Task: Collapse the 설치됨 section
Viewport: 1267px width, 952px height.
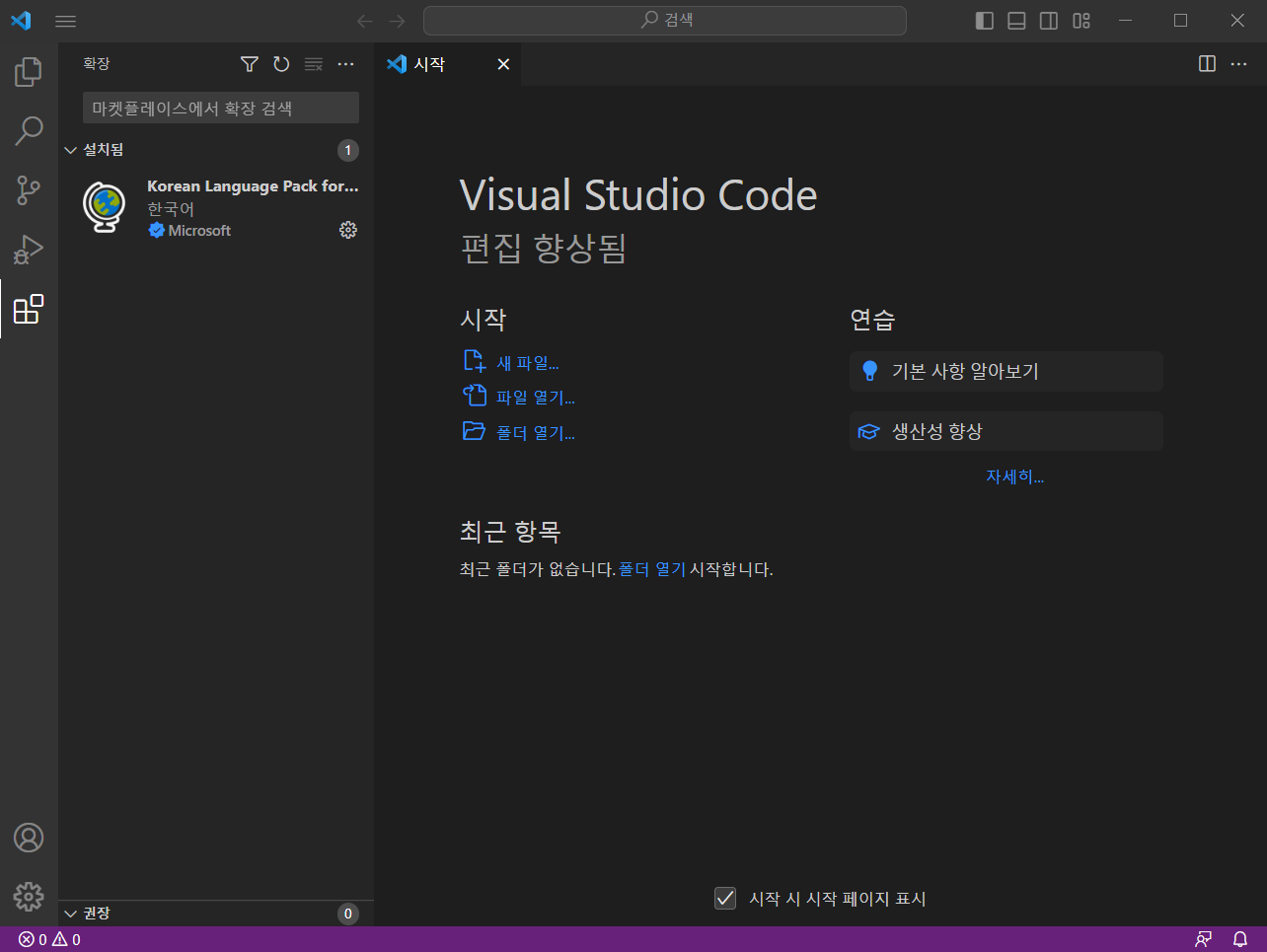Action: coord(216,150)
